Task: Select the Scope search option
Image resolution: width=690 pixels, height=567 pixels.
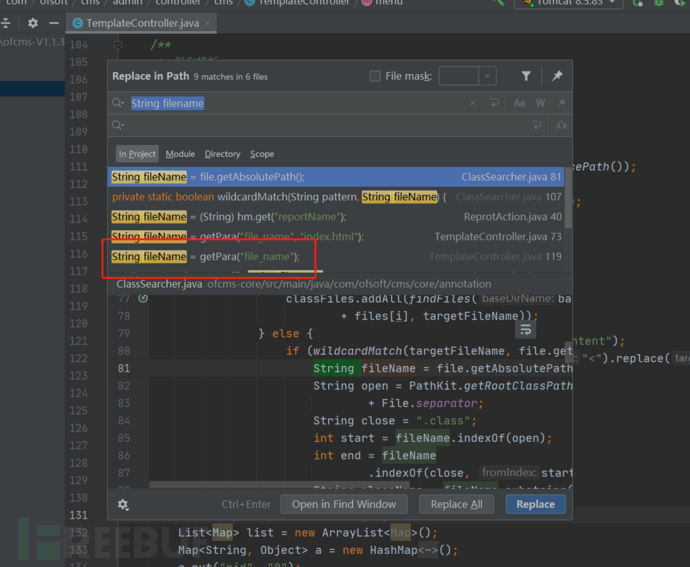Action: [262, 154]
